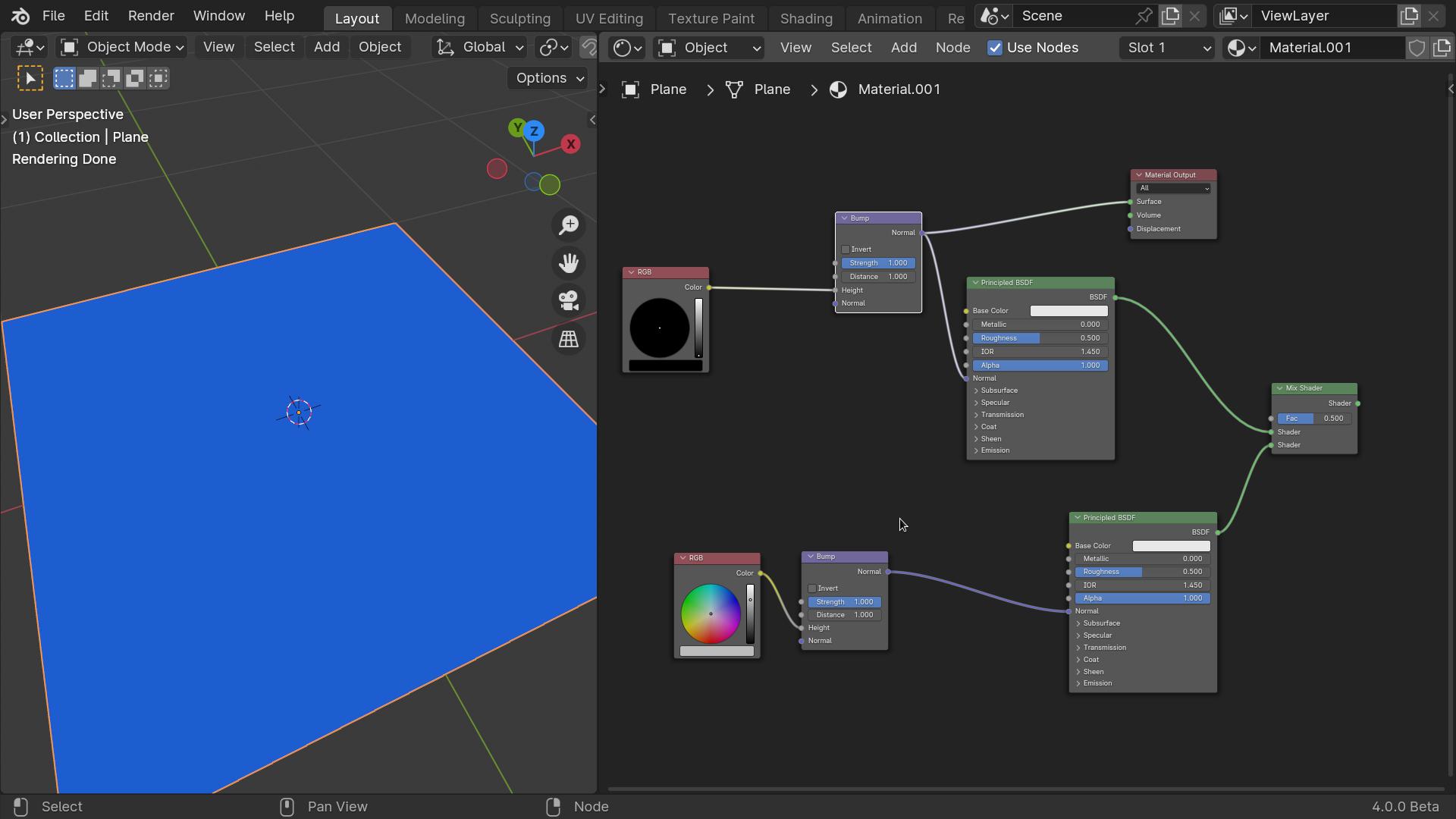Switch to camera view via the camera icon
This screenshot has height=819, width=1456.
click(568, 301)
